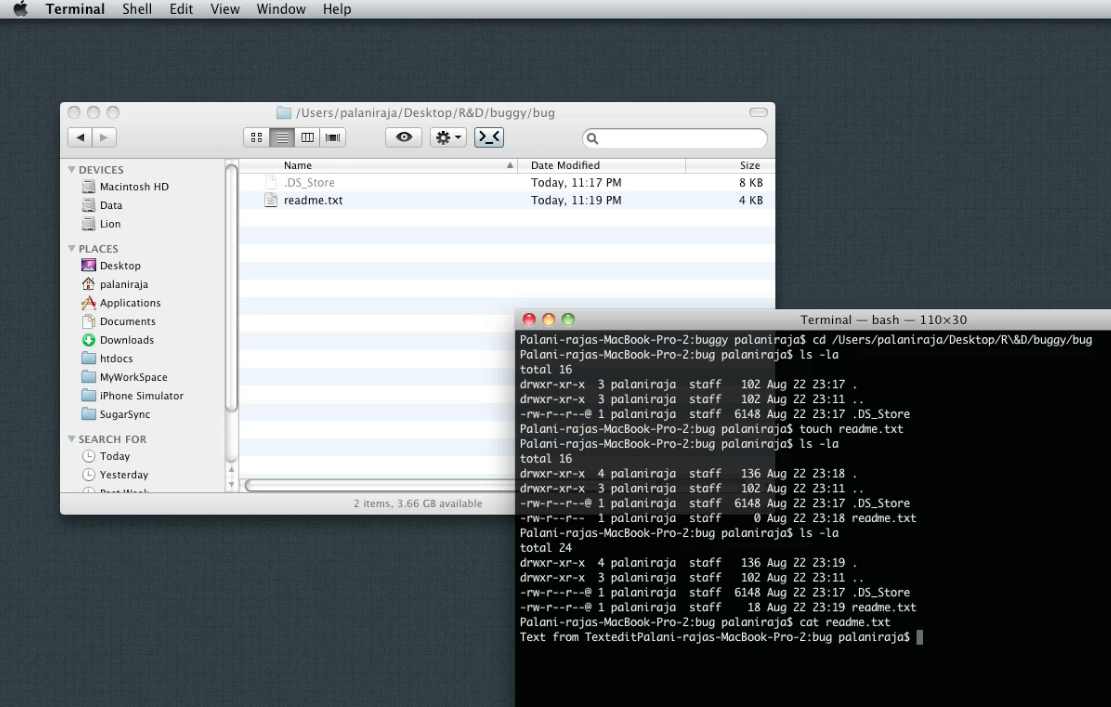The height and width of the screenshot is (707, 1111).
Task: Click sidebar scroll down arrow
Action: pos(231,485)
